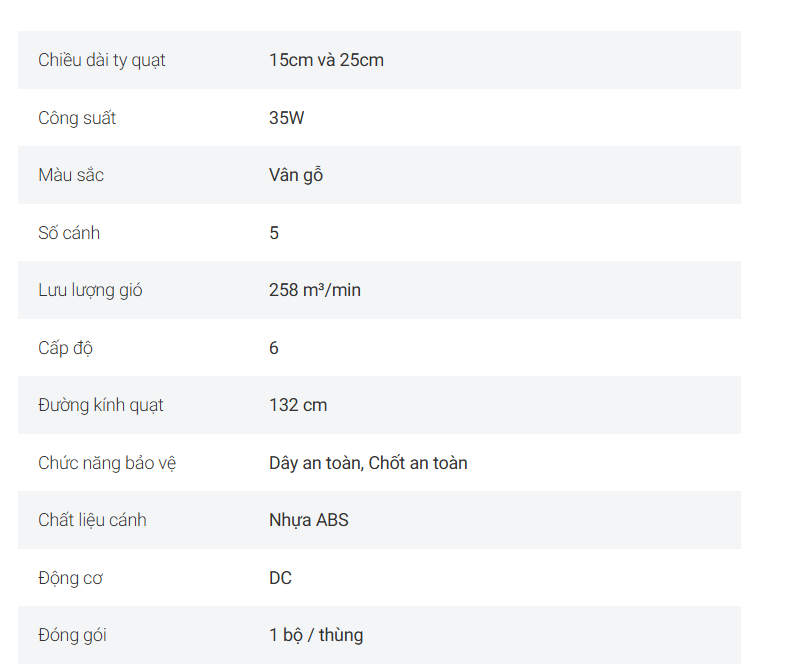Click the 'Công suất' label
The height and width of the screenshot is (665, 791).
77,118
